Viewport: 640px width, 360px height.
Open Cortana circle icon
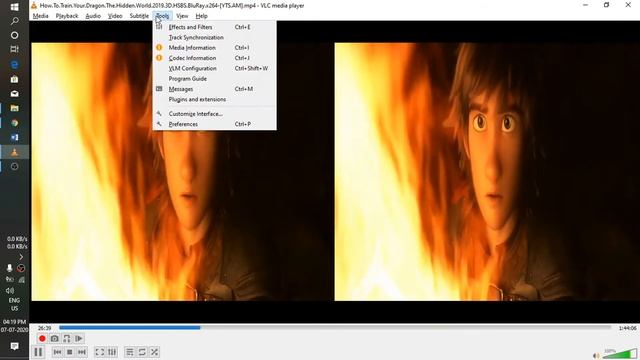[14, 35]
